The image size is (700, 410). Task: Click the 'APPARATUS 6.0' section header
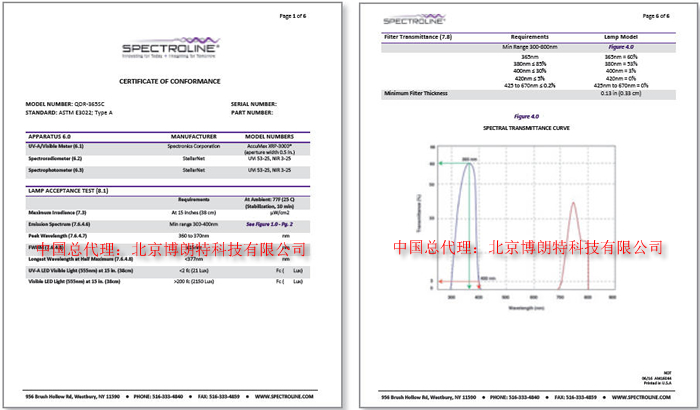(x=50, y=137)
